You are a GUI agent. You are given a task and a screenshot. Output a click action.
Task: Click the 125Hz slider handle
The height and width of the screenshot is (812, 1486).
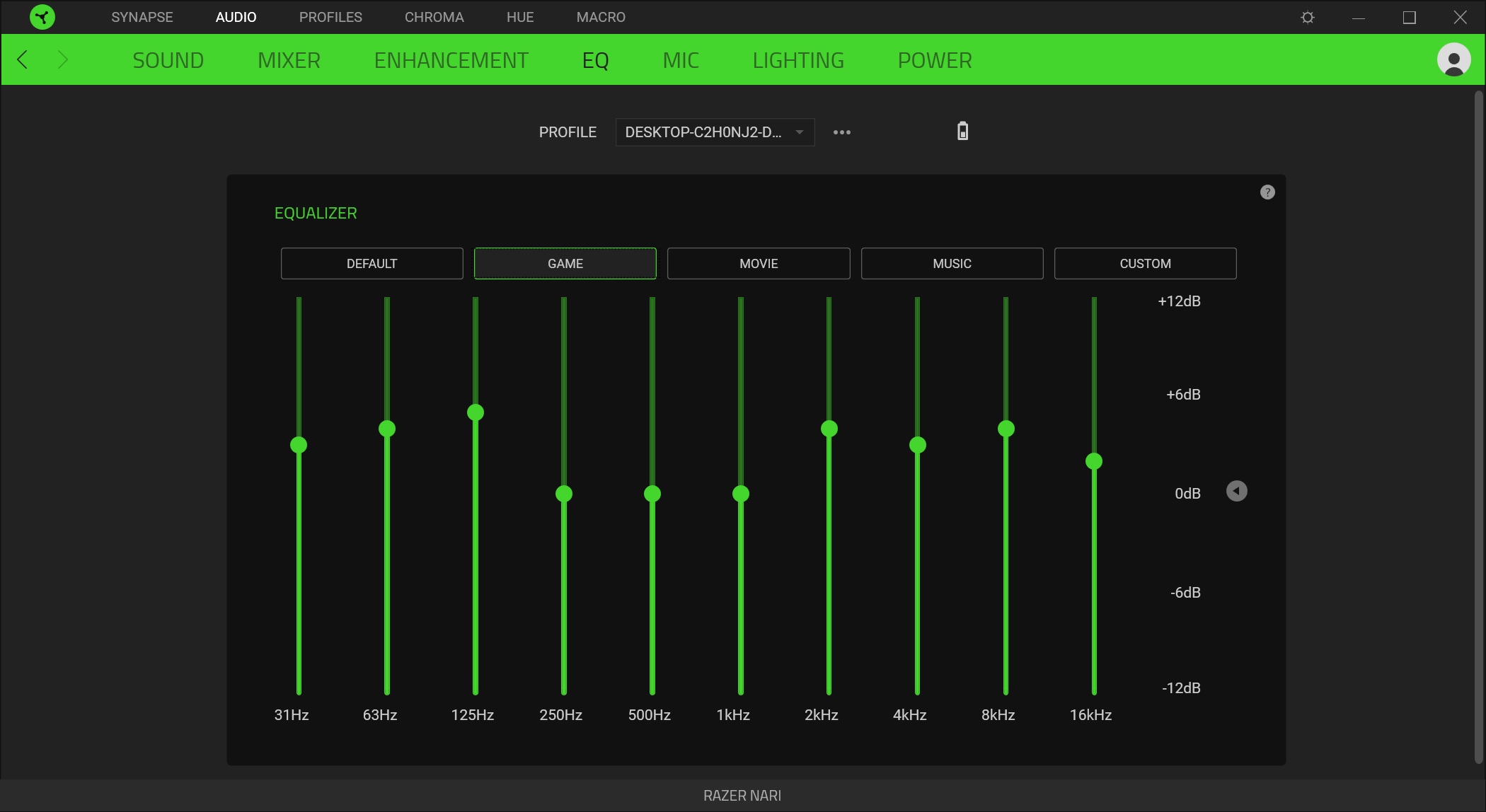coord(476,412)
